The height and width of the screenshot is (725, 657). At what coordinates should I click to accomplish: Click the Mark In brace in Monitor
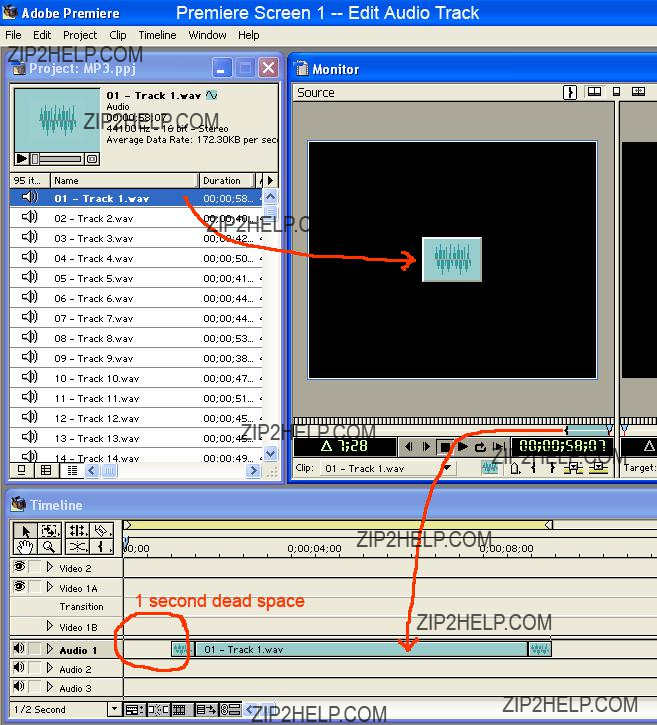(x=533, y=468)
